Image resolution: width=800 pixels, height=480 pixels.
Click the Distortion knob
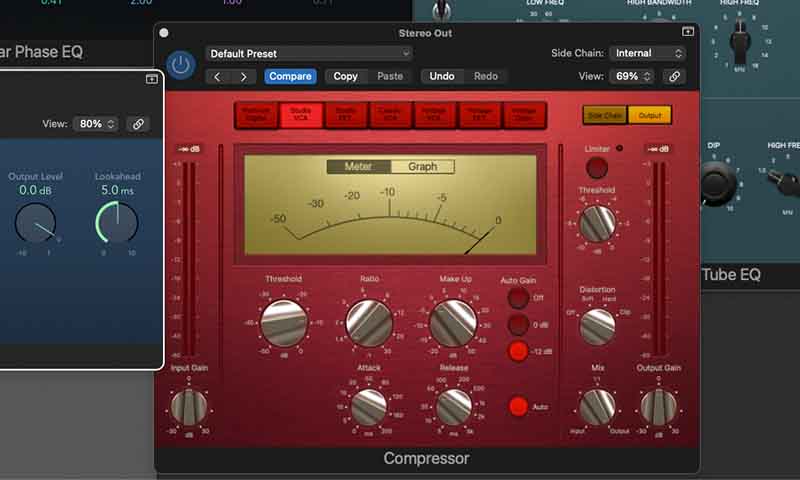click(597, 327)
